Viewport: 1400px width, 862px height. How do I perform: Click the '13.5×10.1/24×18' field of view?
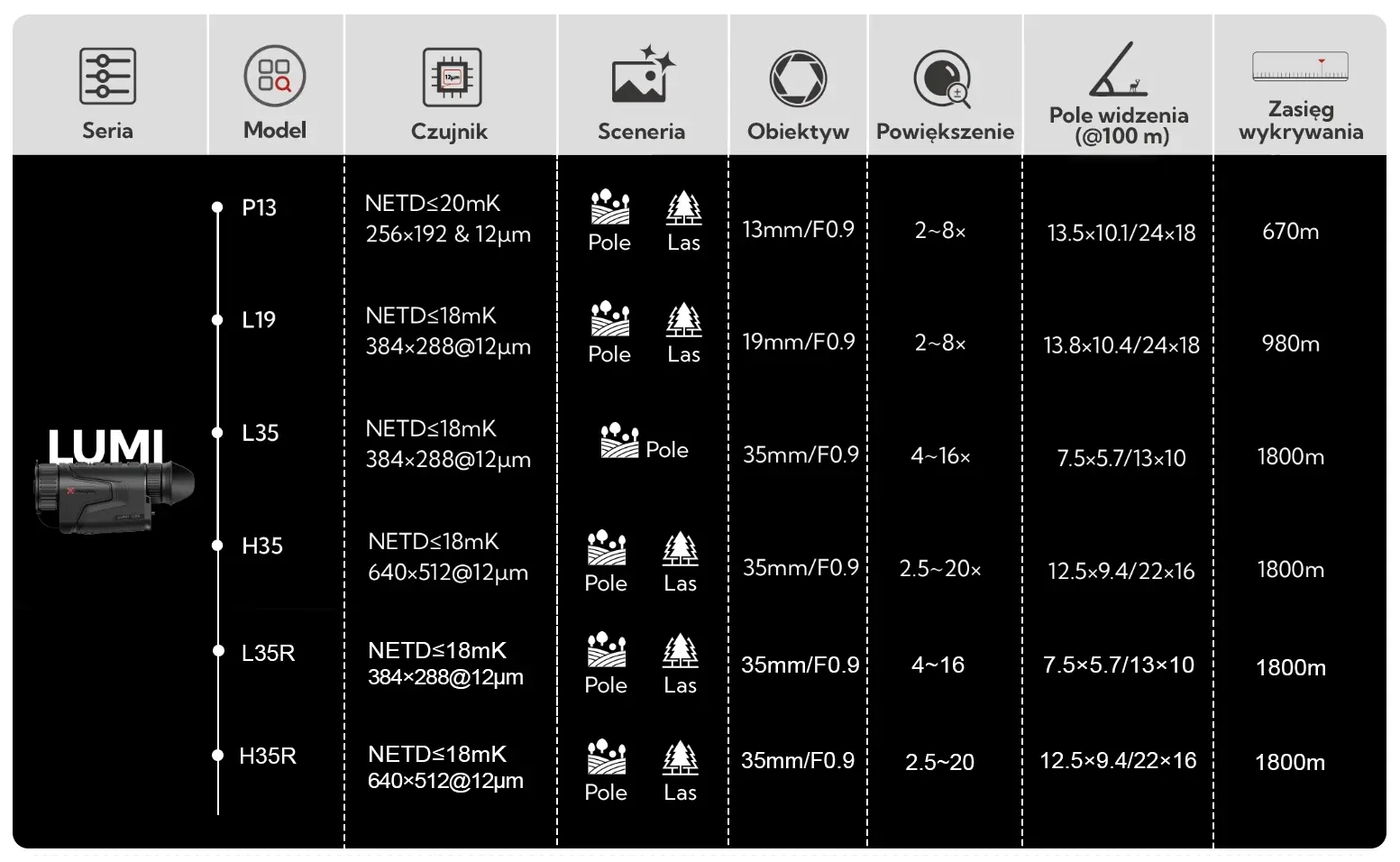tap(1121, 234)
